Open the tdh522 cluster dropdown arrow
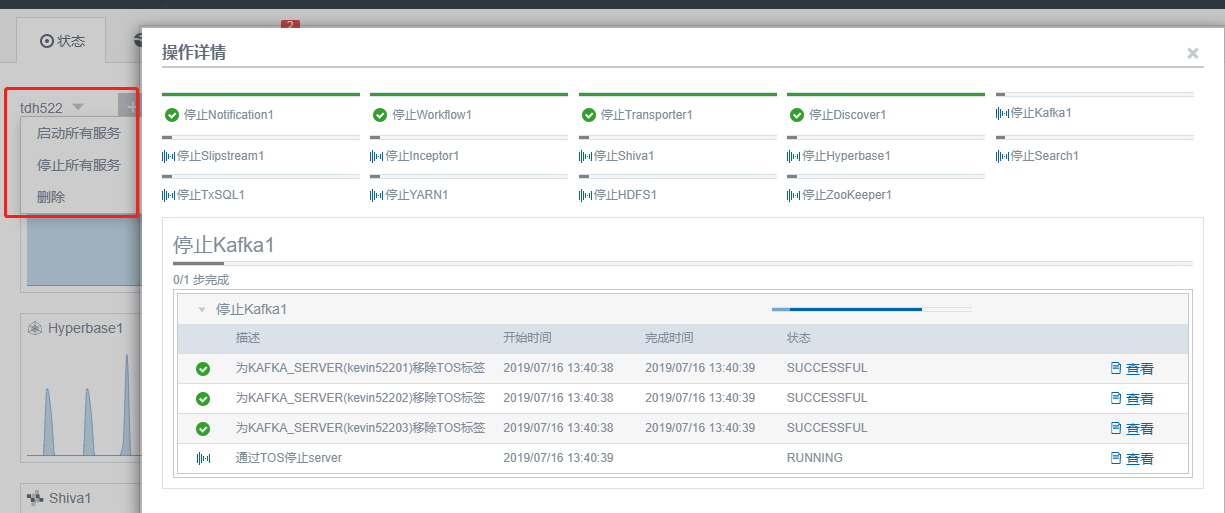 [78, 107]
